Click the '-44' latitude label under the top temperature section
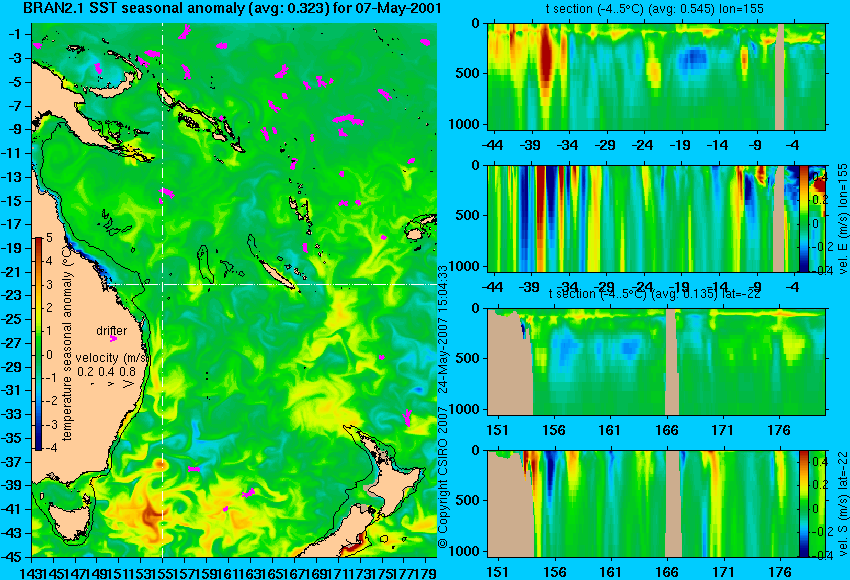This screenshot has width=850, height=580. (493, 145)
